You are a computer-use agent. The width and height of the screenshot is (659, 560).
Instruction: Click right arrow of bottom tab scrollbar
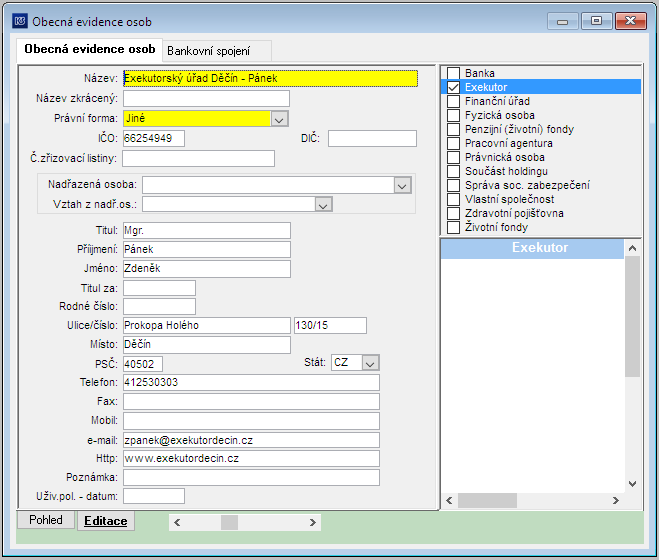(312, 523)
